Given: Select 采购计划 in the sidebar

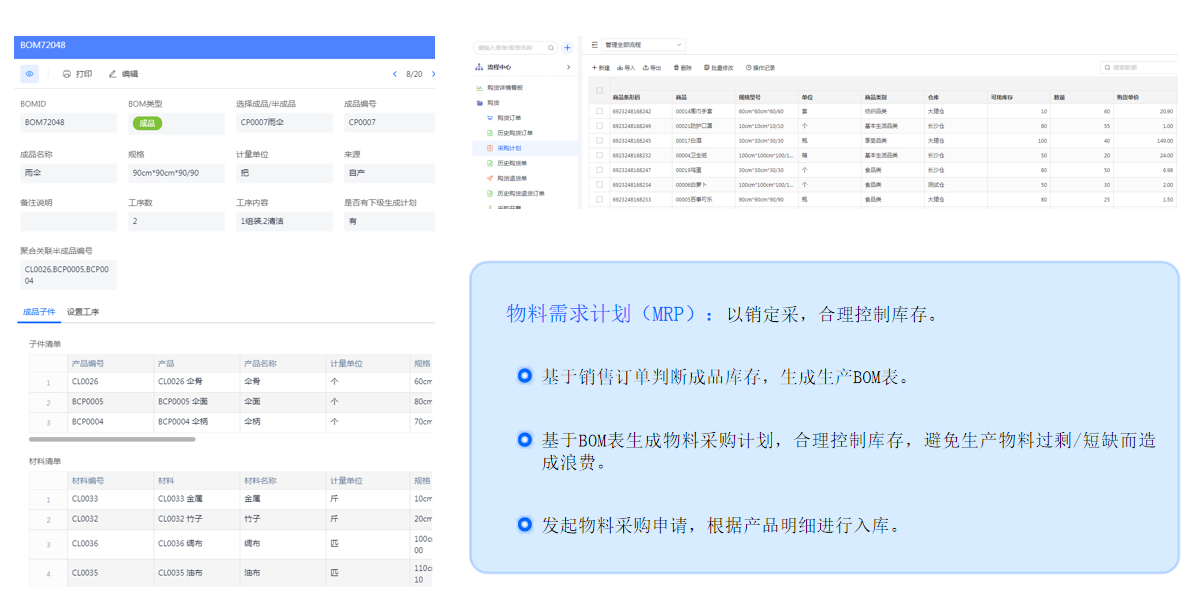Looking at the screenshot, I should point(509,148).
